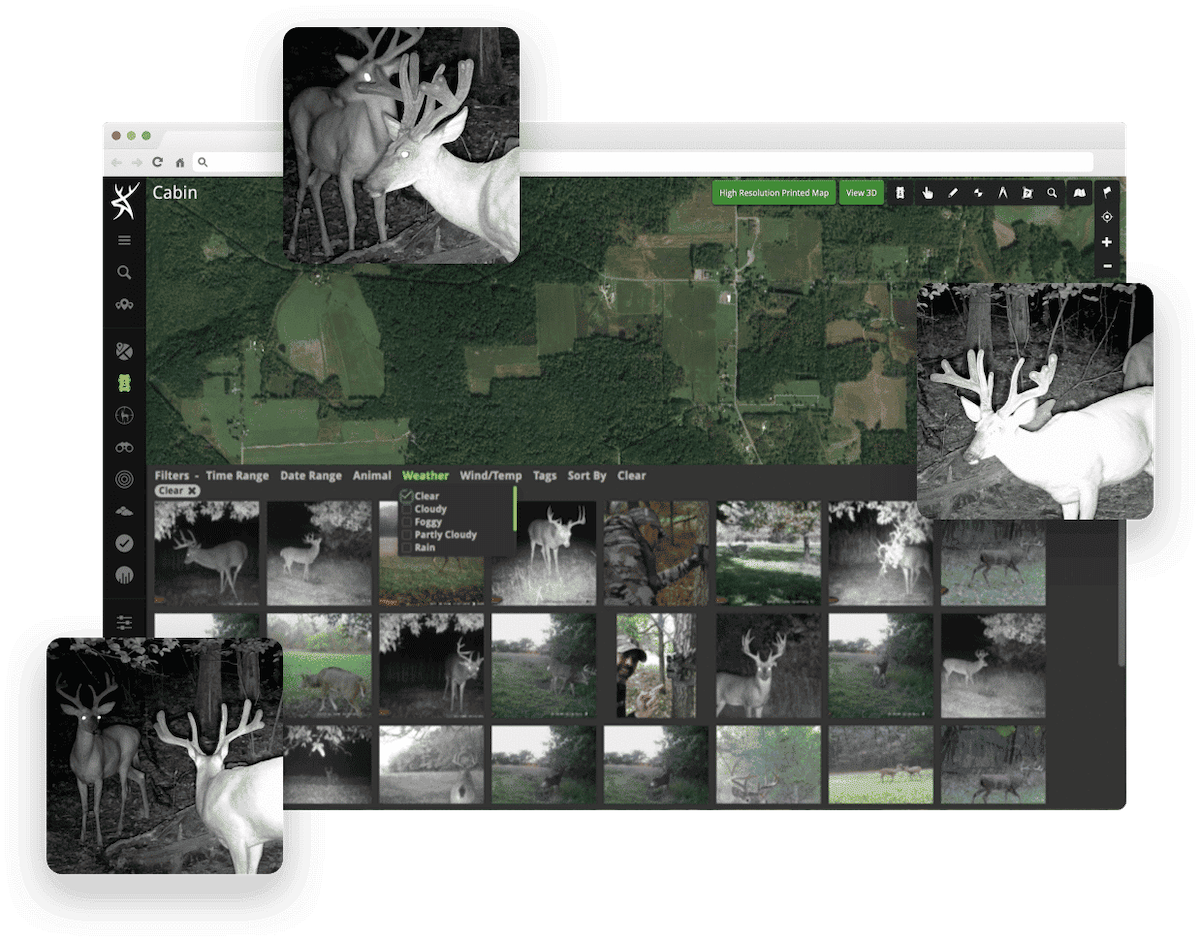Open the binoculars scouting icon in sidebar
Image resolution: width=1200 pixels, height=940 pixels.
[125, 448]
